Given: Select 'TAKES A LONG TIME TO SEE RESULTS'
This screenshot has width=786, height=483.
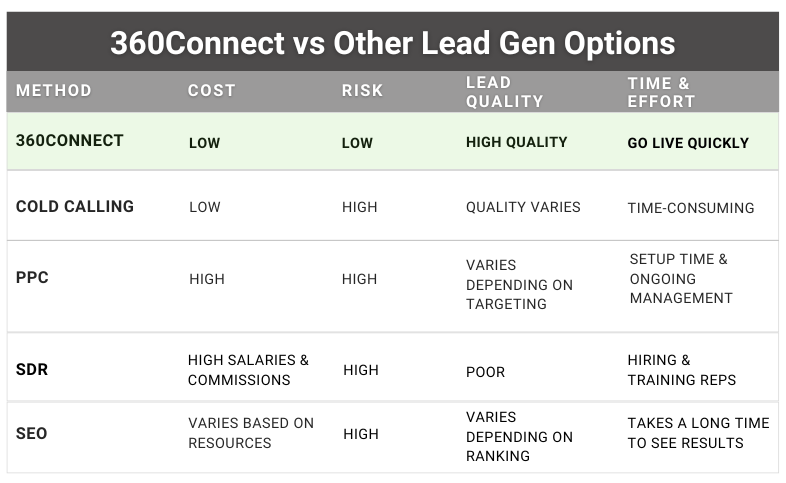Looking at the screenshot, I should point(698,433).
